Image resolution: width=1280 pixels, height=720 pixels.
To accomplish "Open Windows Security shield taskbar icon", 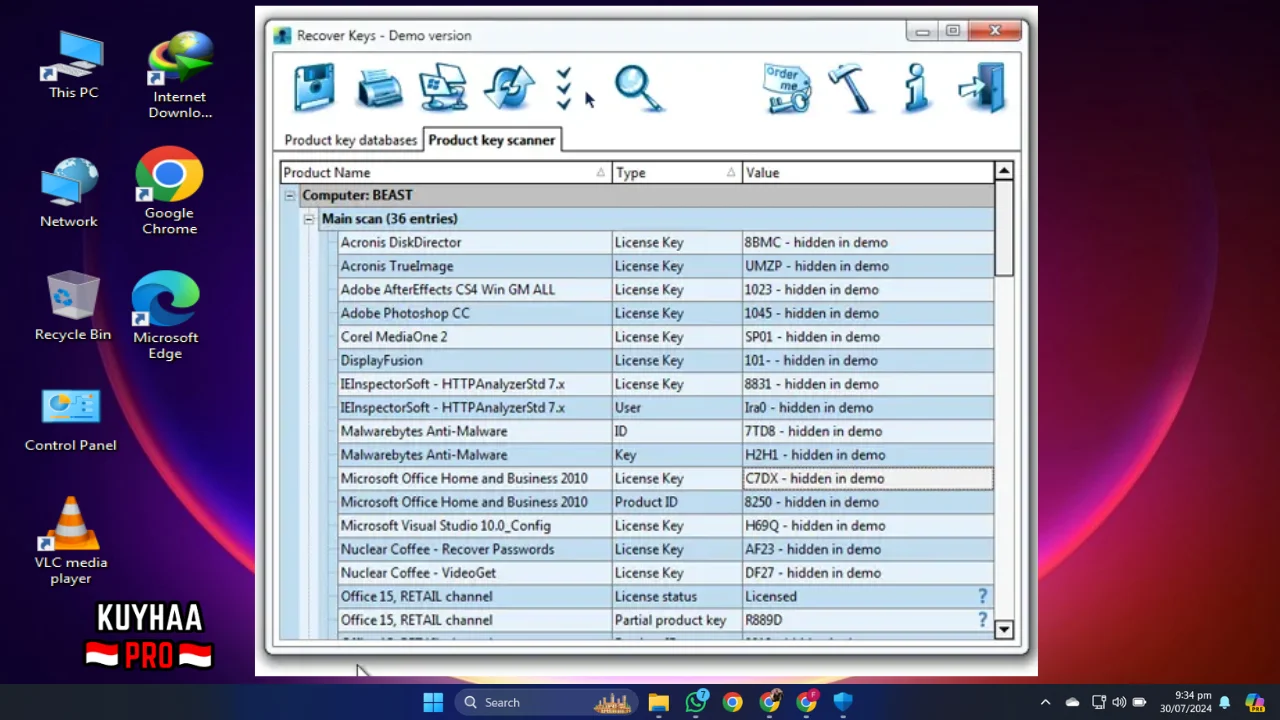I will pyautogui.click(x=843, y=702).
